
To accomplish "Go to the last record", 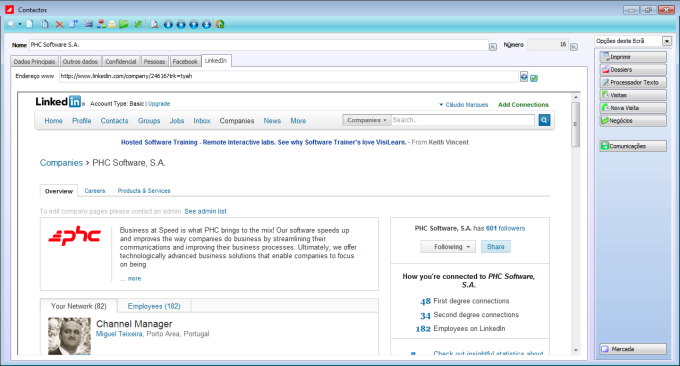I will coord(207,25).
